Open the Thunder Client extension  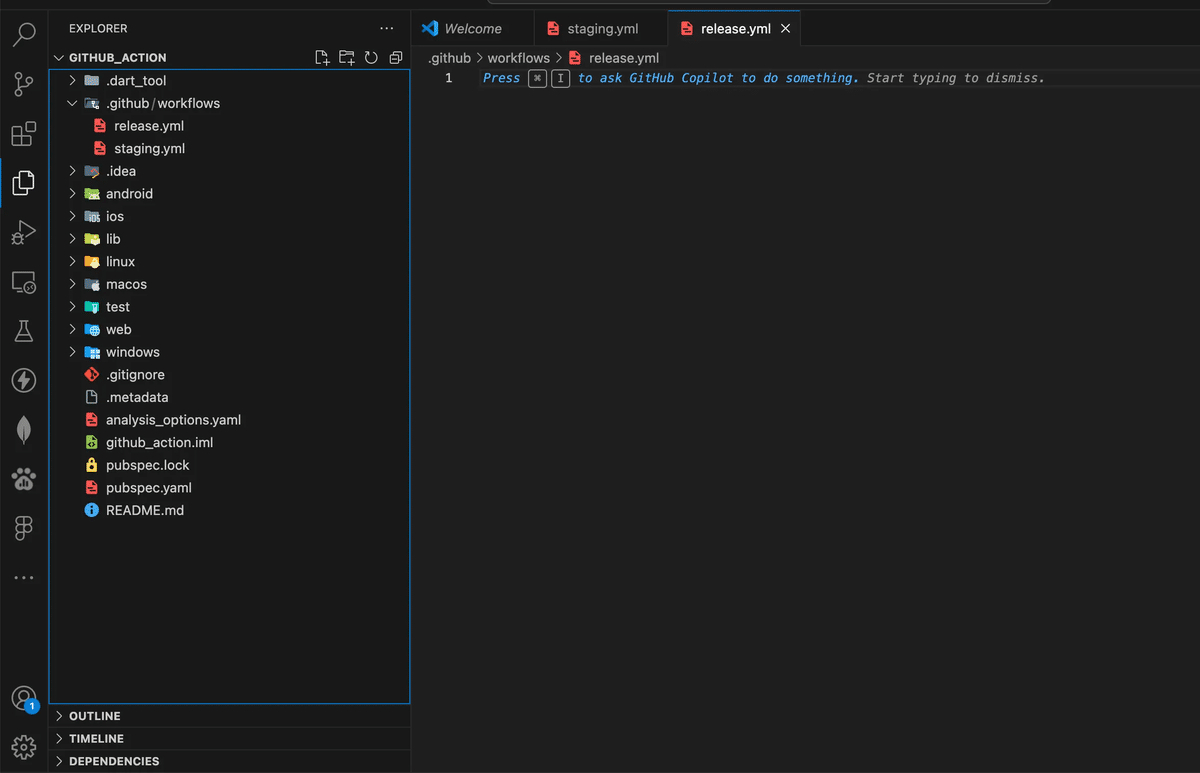pyautogui.click(x=24, y=380)
